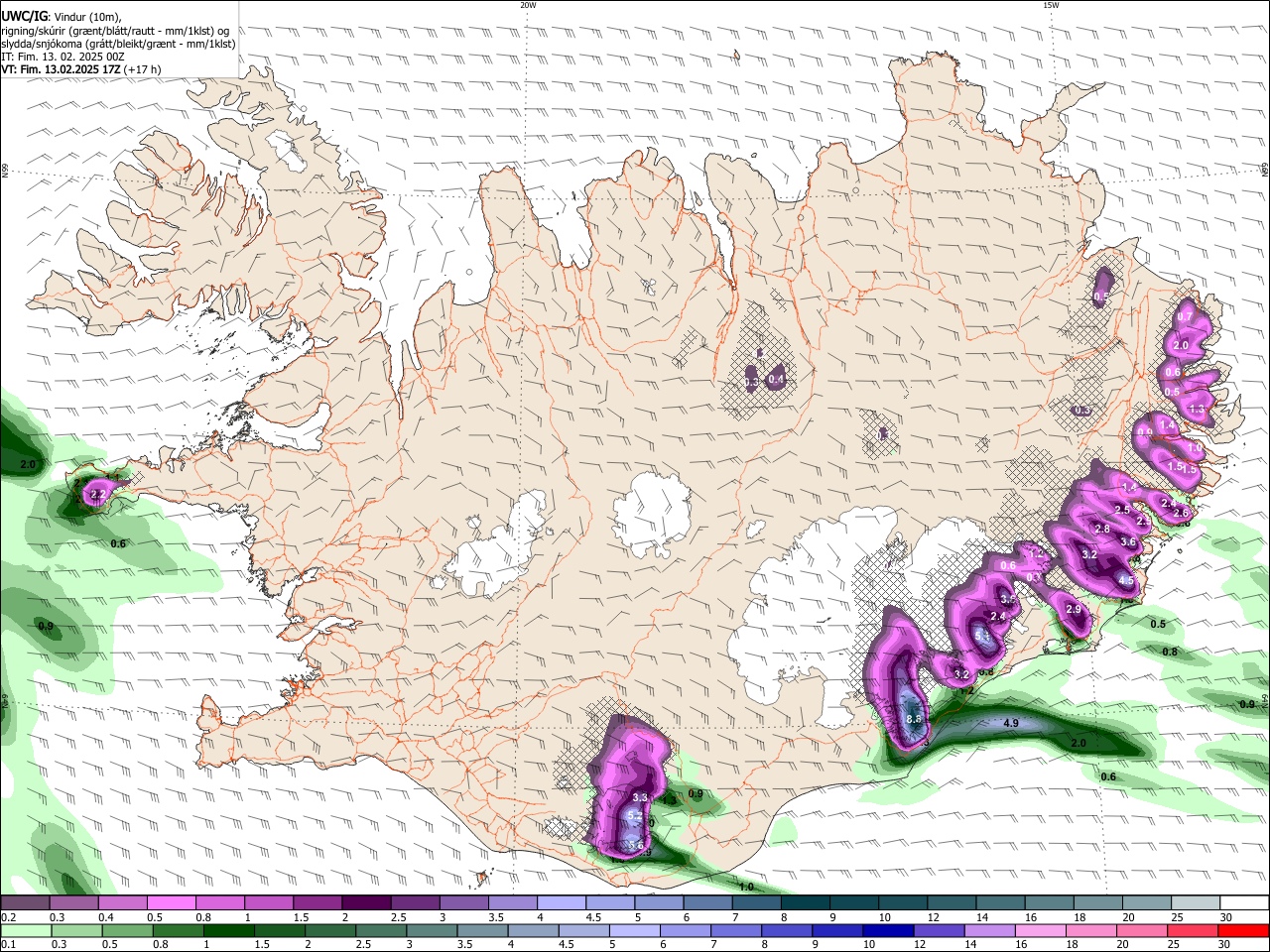Click the palest green 0.1–0.3 rain swatch
The height and width of the screenshot is (952, 1270).
point(25,930)
